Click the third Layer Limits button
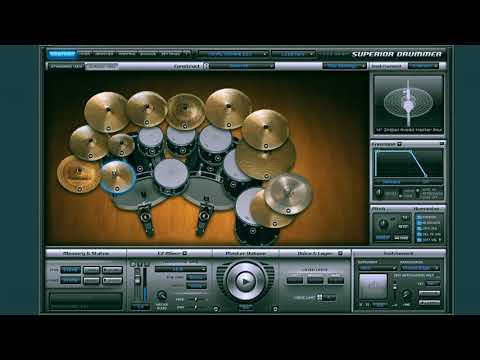 click(335, 280)
